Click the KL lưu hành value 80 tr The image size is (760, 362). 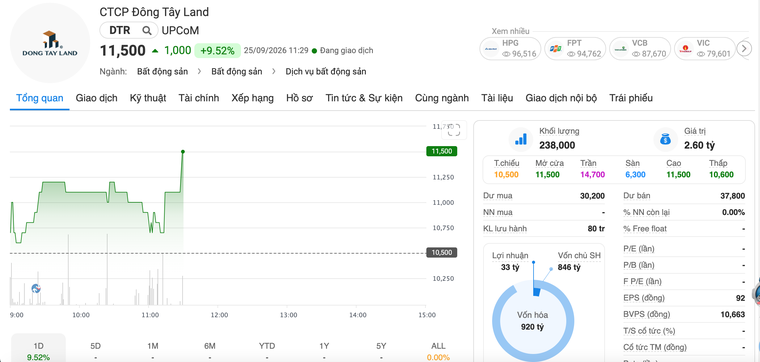pyautogui.click(x=596, y=228)
